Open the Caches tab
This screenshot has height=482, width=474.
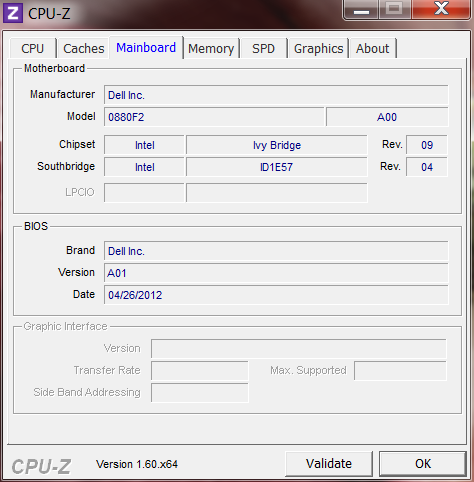84,49
